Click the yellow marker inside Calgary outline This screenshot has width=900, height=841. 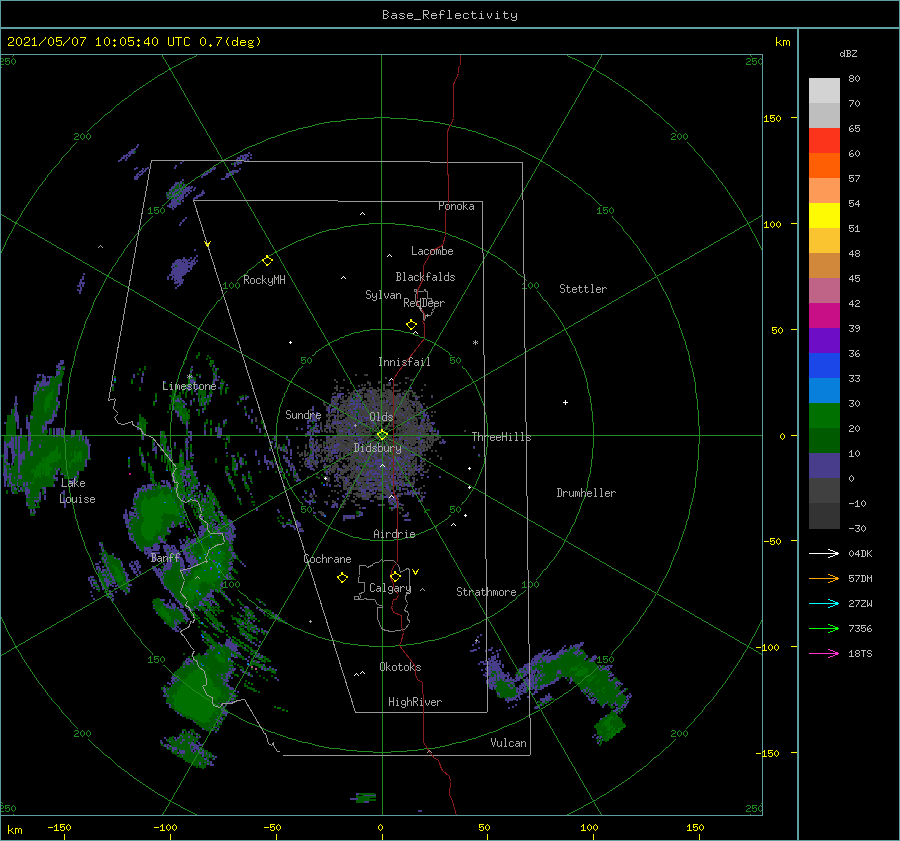395,576
